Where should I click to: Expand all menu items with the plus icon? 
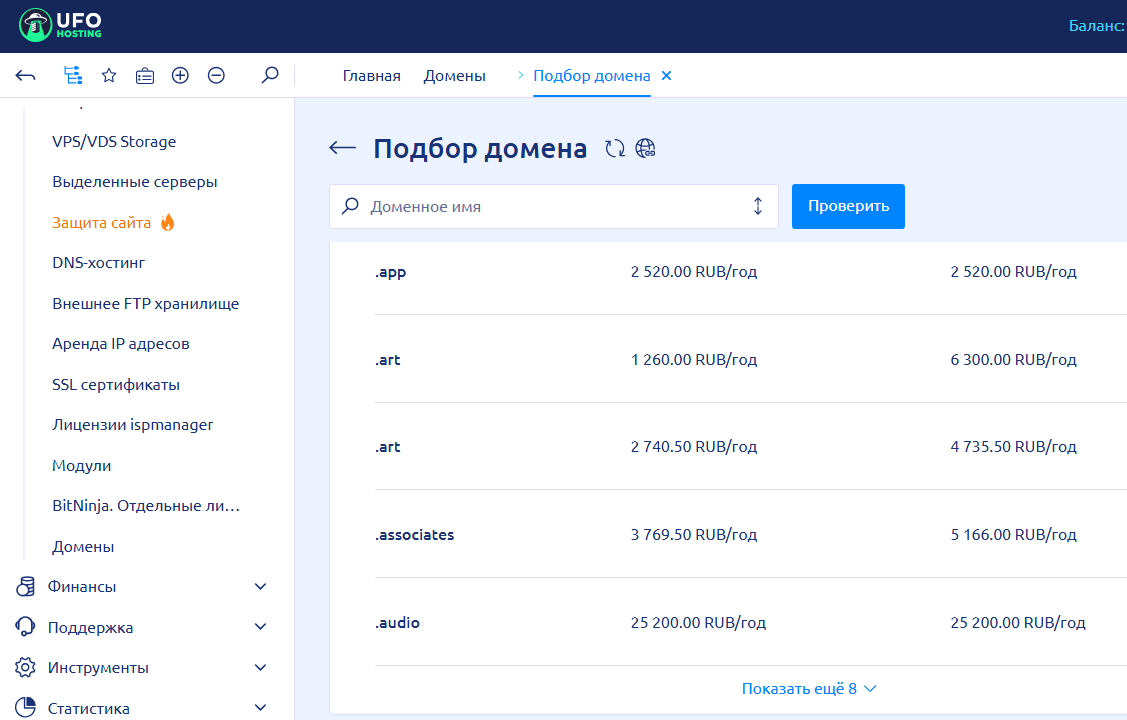tap(180, 75)
